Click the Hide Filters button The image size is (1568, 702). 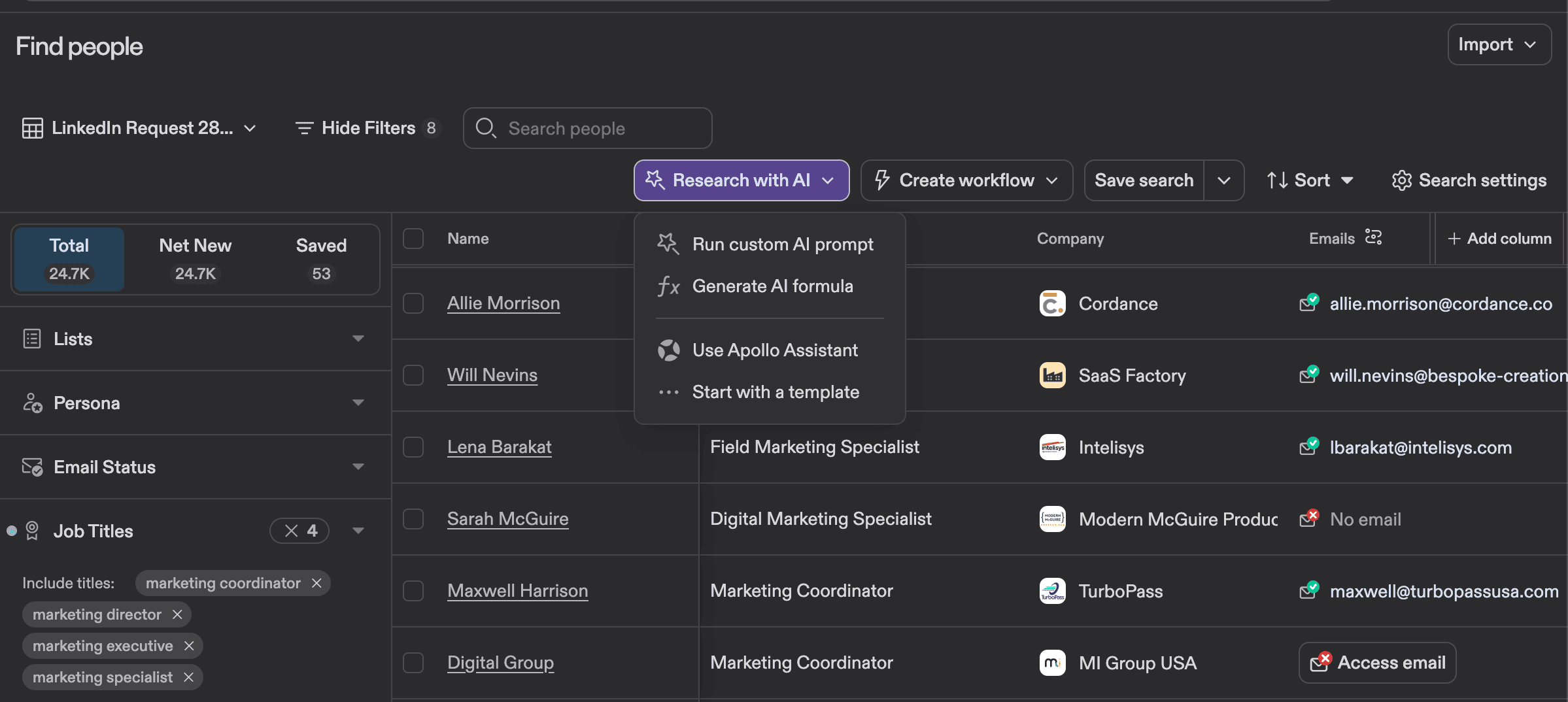367,128
